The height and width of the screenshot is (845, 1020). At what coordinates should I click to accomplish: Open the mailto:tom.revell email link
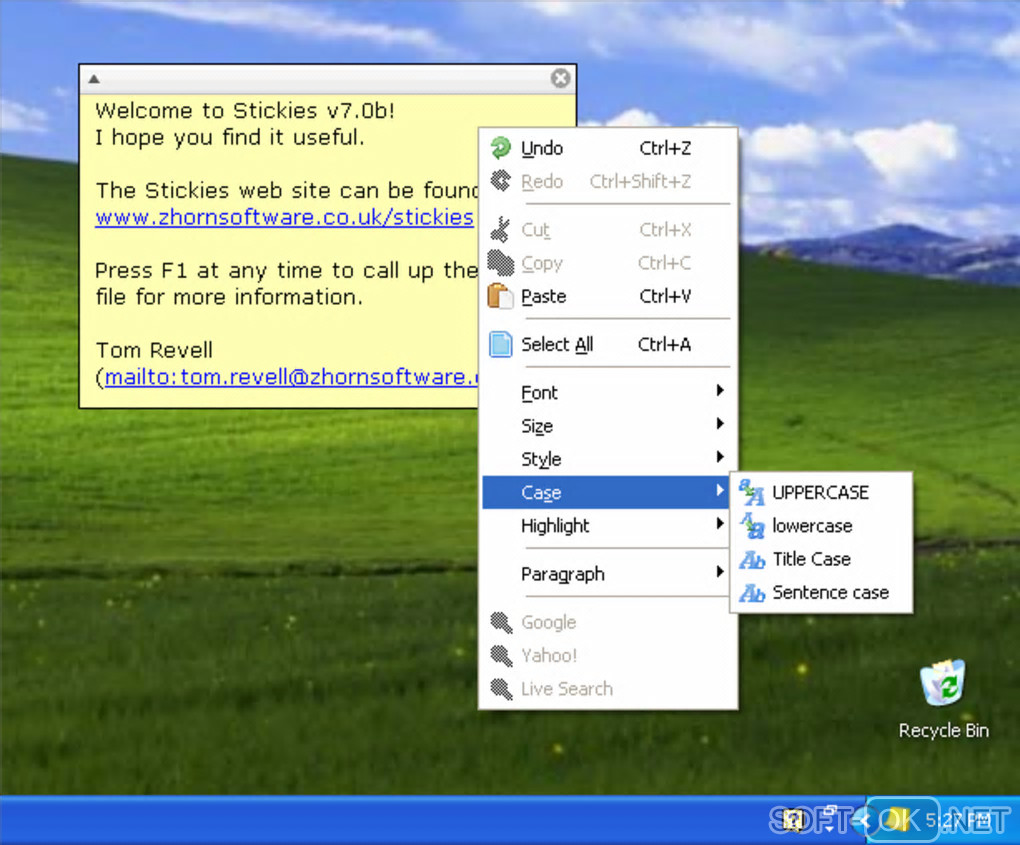(291, 377)
